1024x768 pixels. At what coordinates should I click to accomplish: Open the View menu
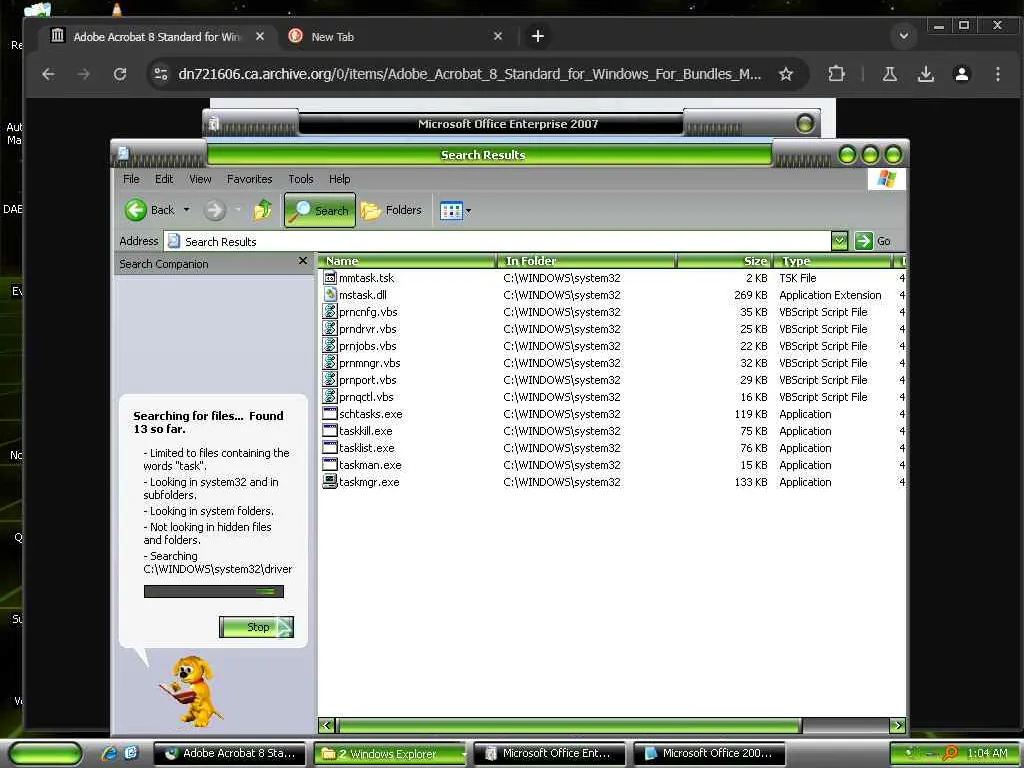[x=200, y=179]
